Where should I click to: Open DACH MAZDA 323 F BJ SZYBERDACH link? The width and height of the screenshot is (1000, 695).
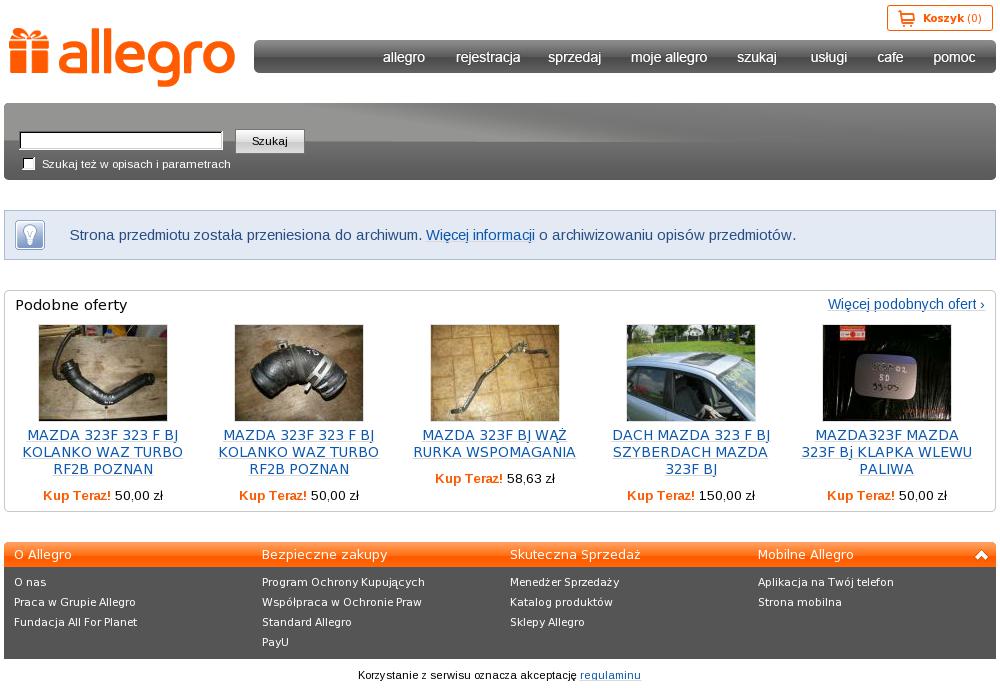(x=691, y=452)
